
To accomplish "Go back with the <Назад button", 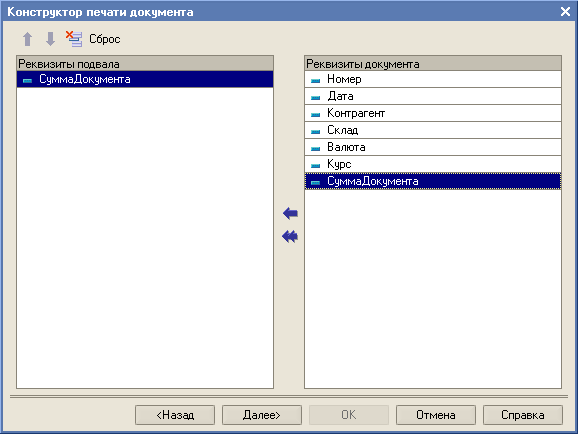I will coord(175,415).
